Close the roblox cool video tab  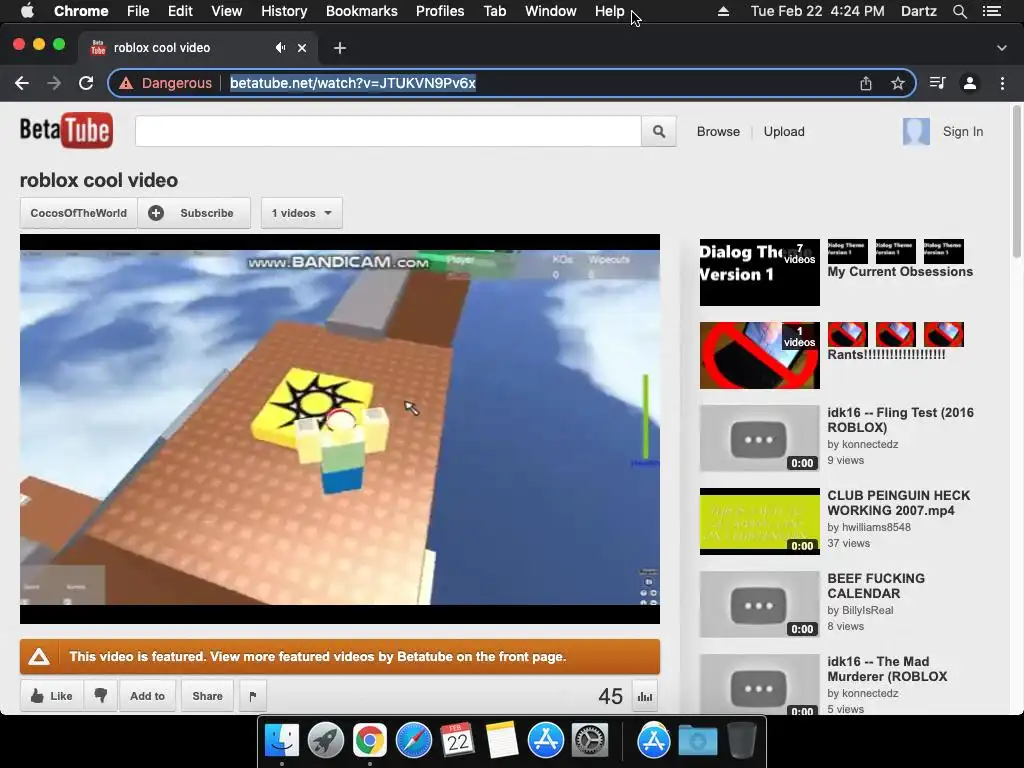[302, 48]
